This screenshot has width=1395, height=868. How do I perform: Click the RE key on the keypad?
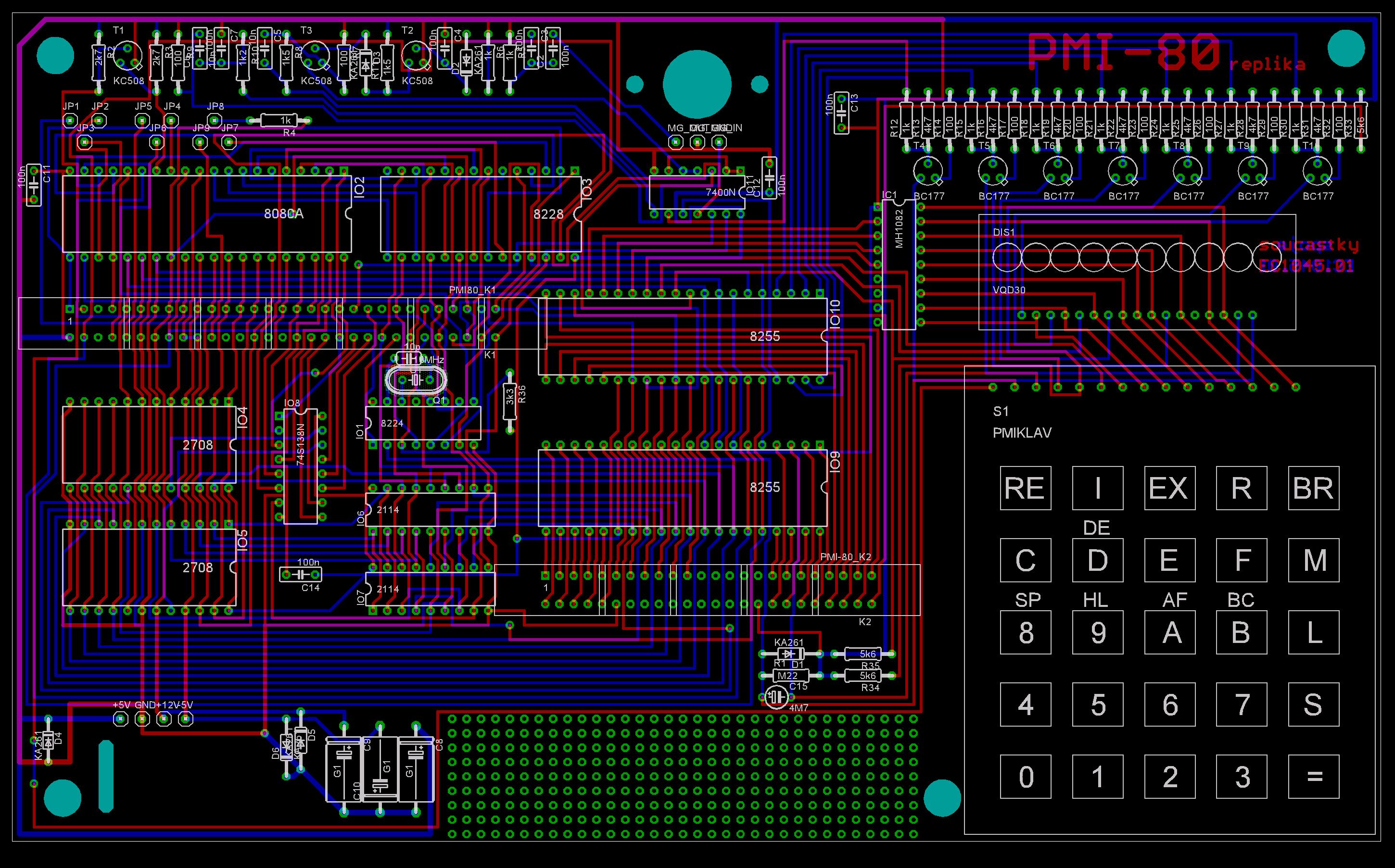[x=1025, y=488]
